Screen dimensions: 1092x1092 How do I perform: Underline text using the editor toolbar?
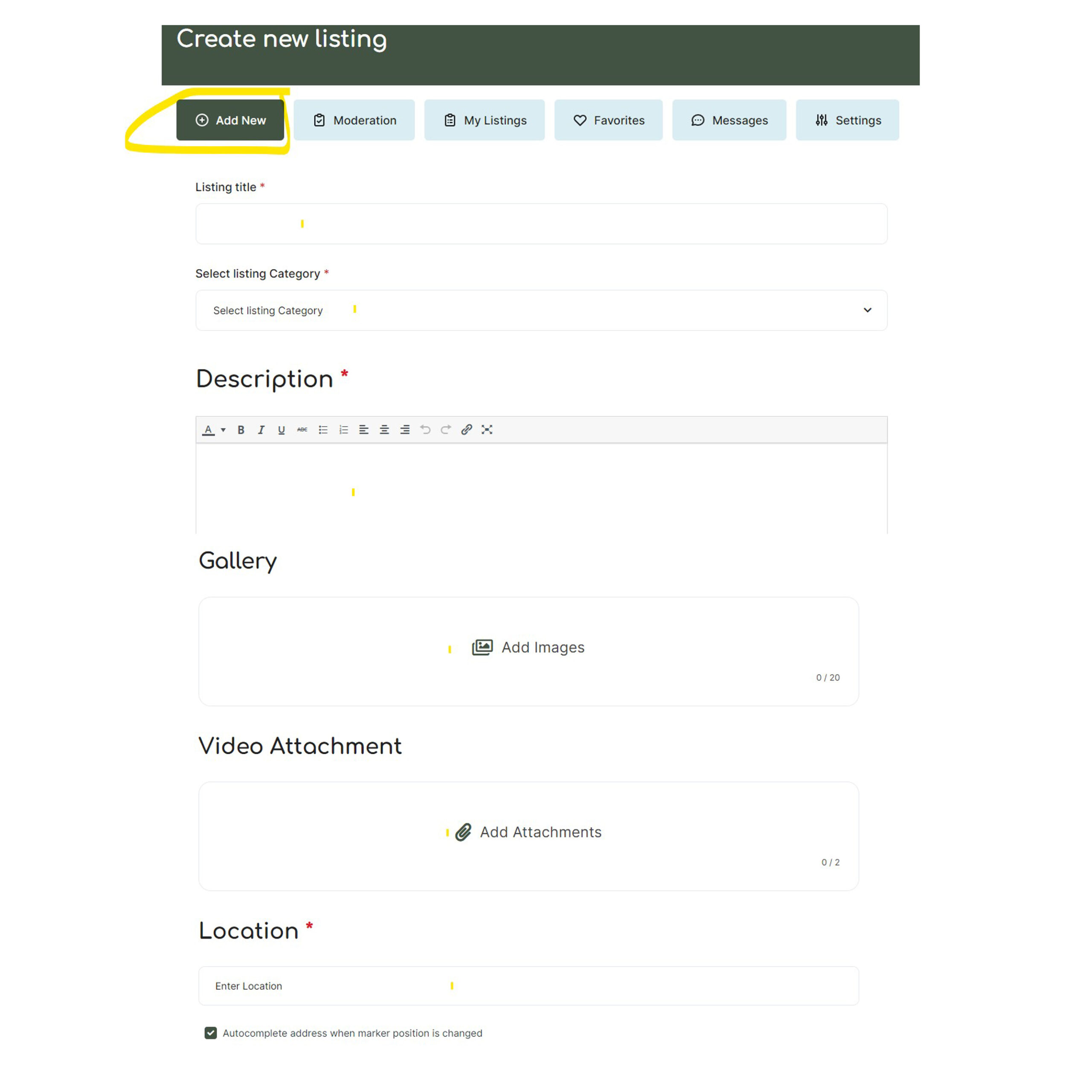(x=282, y=430)
